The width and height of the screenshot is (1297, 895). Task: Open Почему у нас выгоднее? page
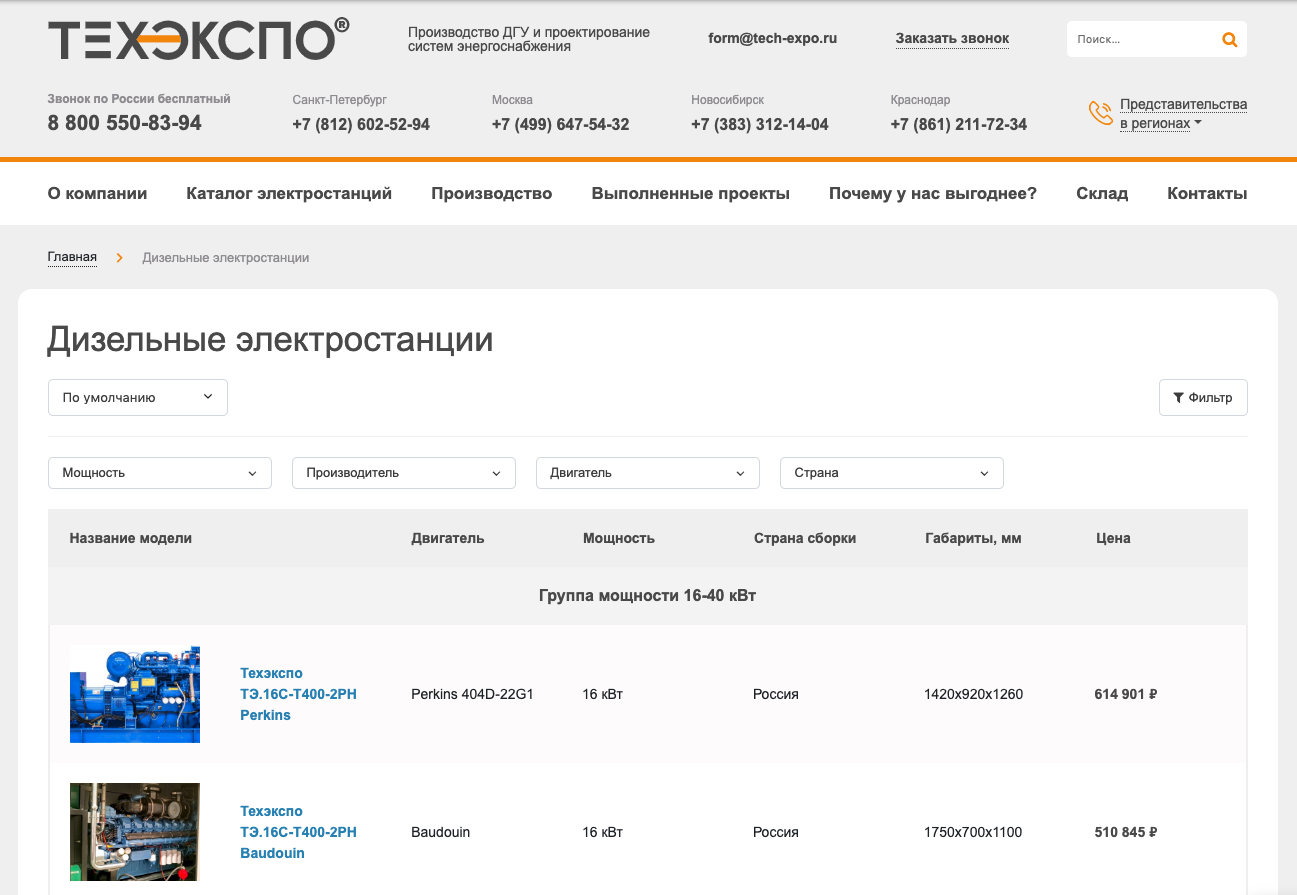coord(933,194)
